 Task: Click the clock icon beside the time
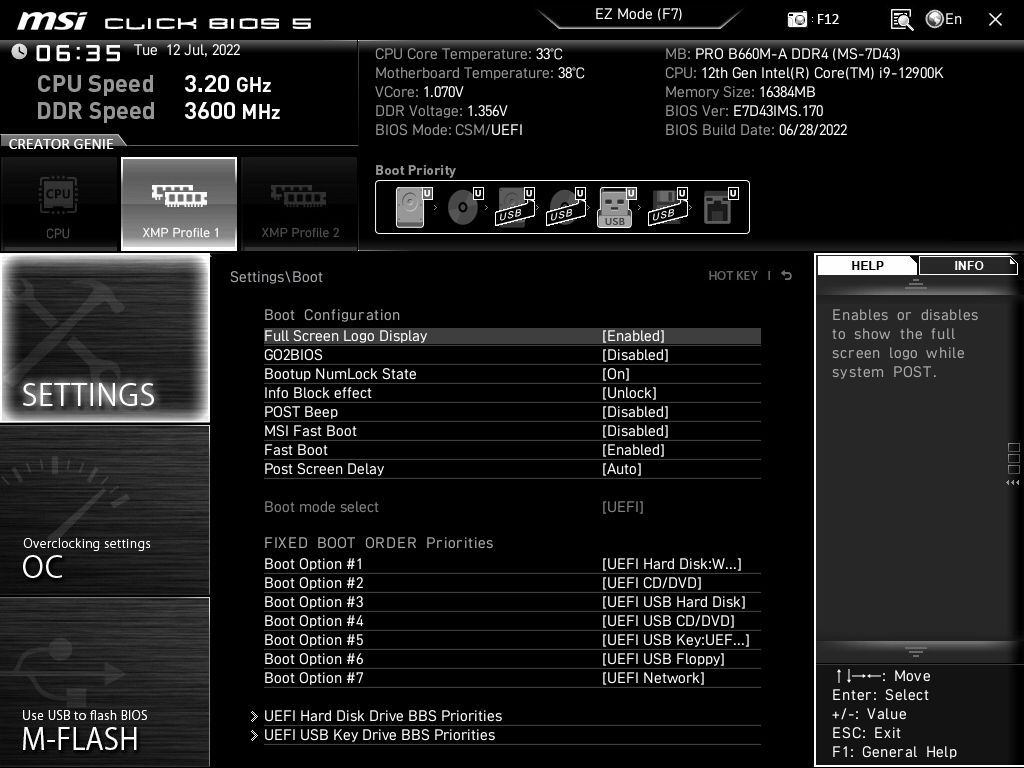tap(19, 52)
